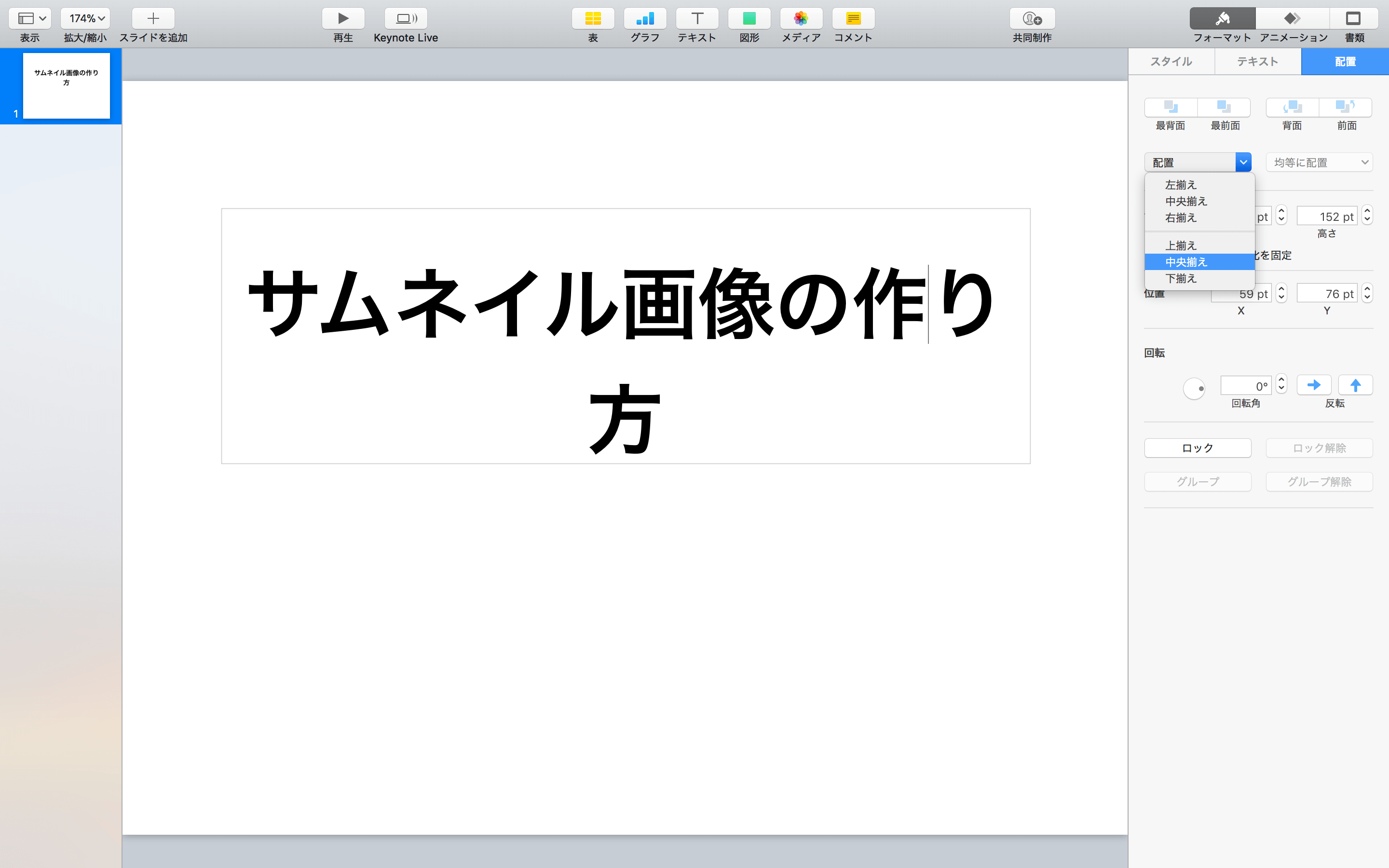Switch to the スタイル tab
Image resolution: width=1389 pixels, height=868 pixels.
(x=1171, y=61)
